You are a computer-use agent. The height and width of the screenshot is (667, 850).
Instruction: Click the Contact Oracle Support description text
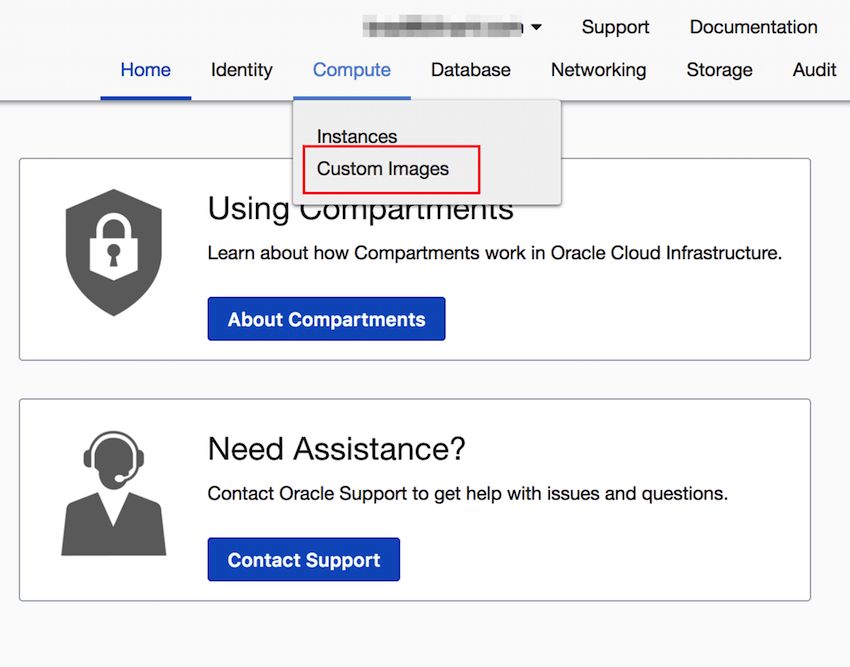(467, 493)
